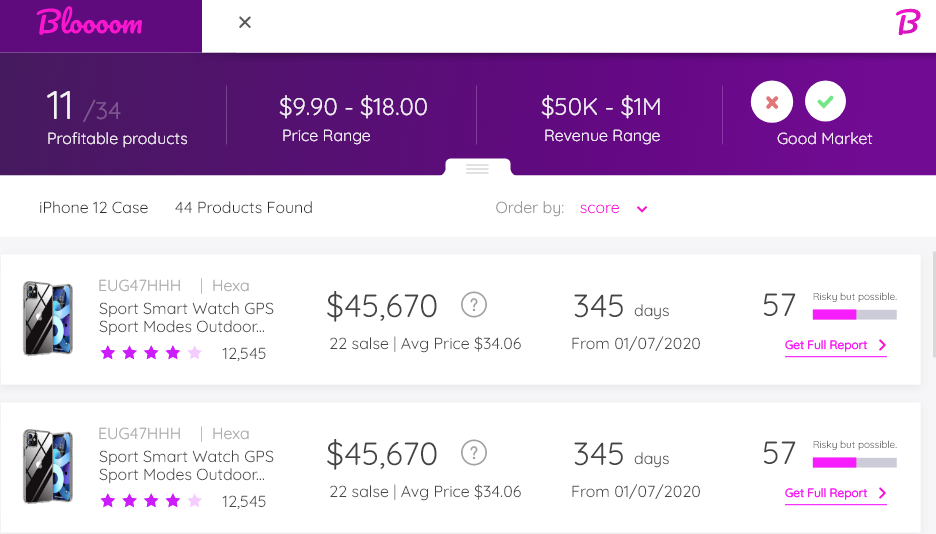936x534 pixels.
Task: Toggle the red cross market button
Action: (x=772, y=102)
